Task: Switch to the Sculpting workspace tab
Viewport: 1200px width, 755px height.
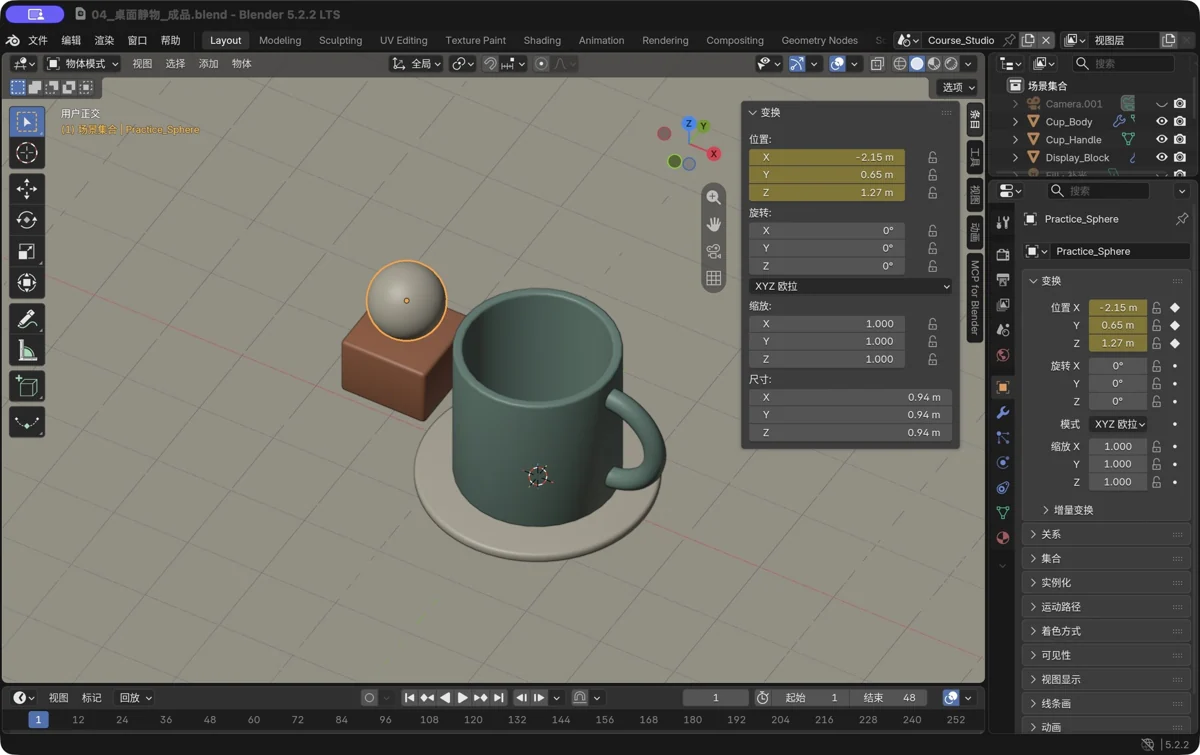Action: click(x=340, y=41)
